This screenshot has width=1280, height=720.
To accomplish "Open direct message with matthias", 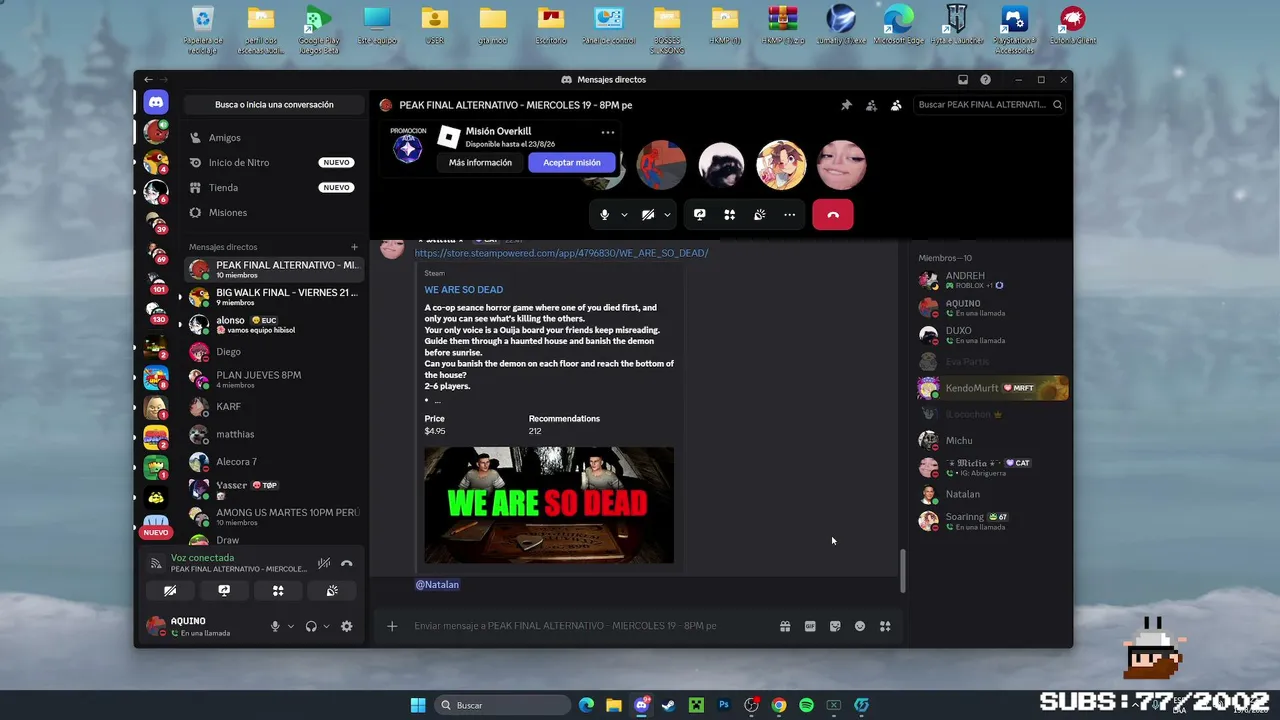I will click(274, 434).
